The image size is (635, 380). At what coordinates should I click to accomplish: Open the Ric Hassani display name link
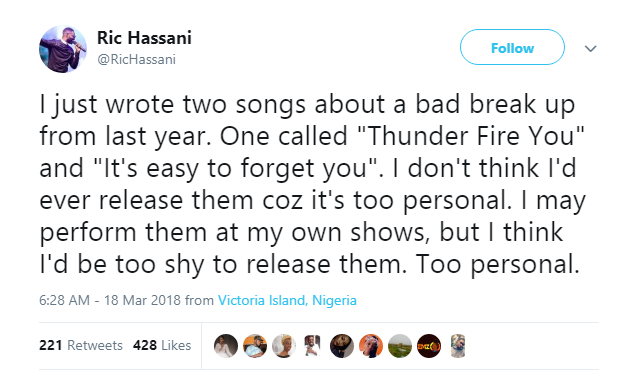(x=144, y=38)
